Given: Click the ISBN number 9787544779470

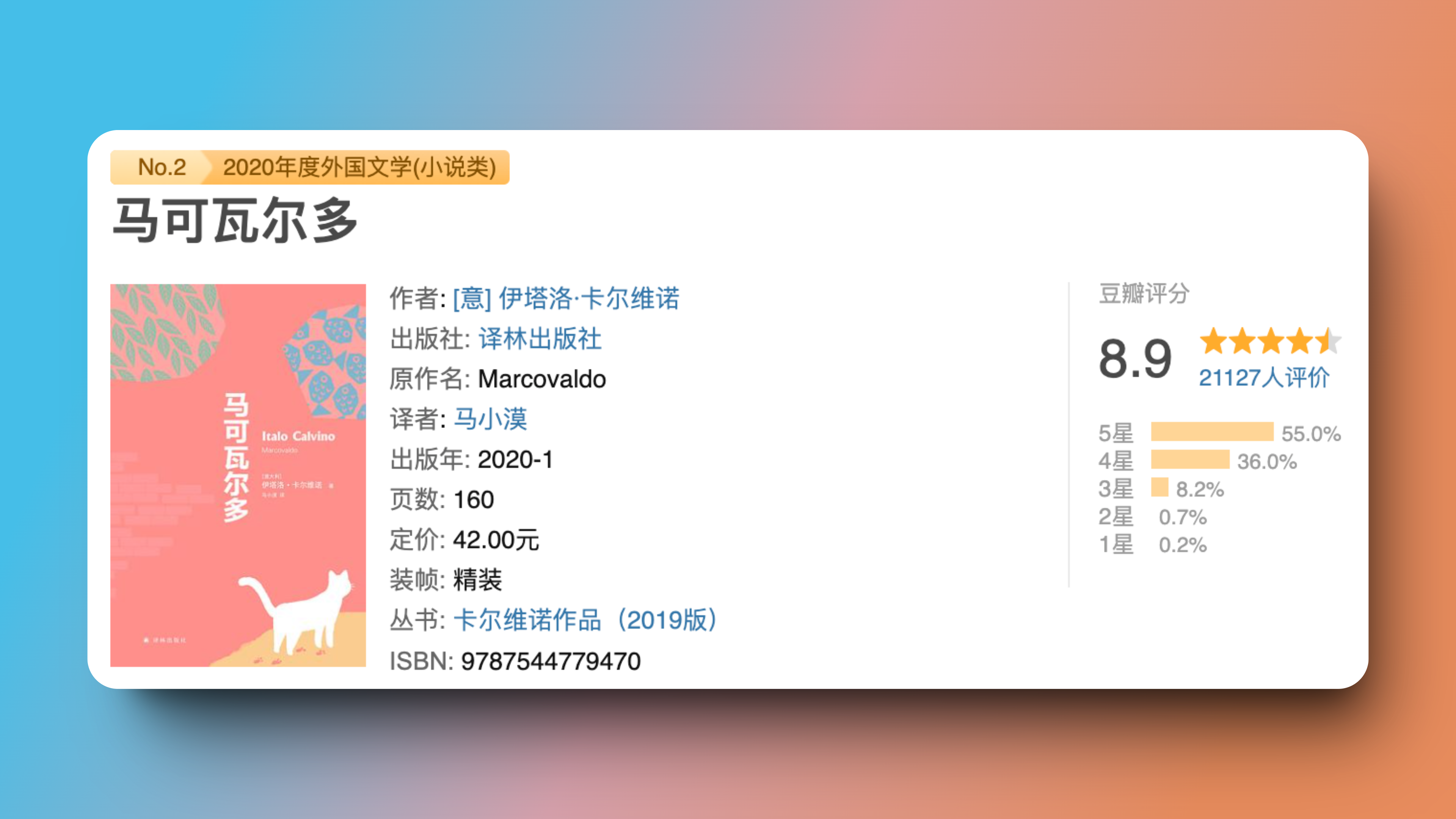Looking at the screenshot, I should (x=551, y=661).
